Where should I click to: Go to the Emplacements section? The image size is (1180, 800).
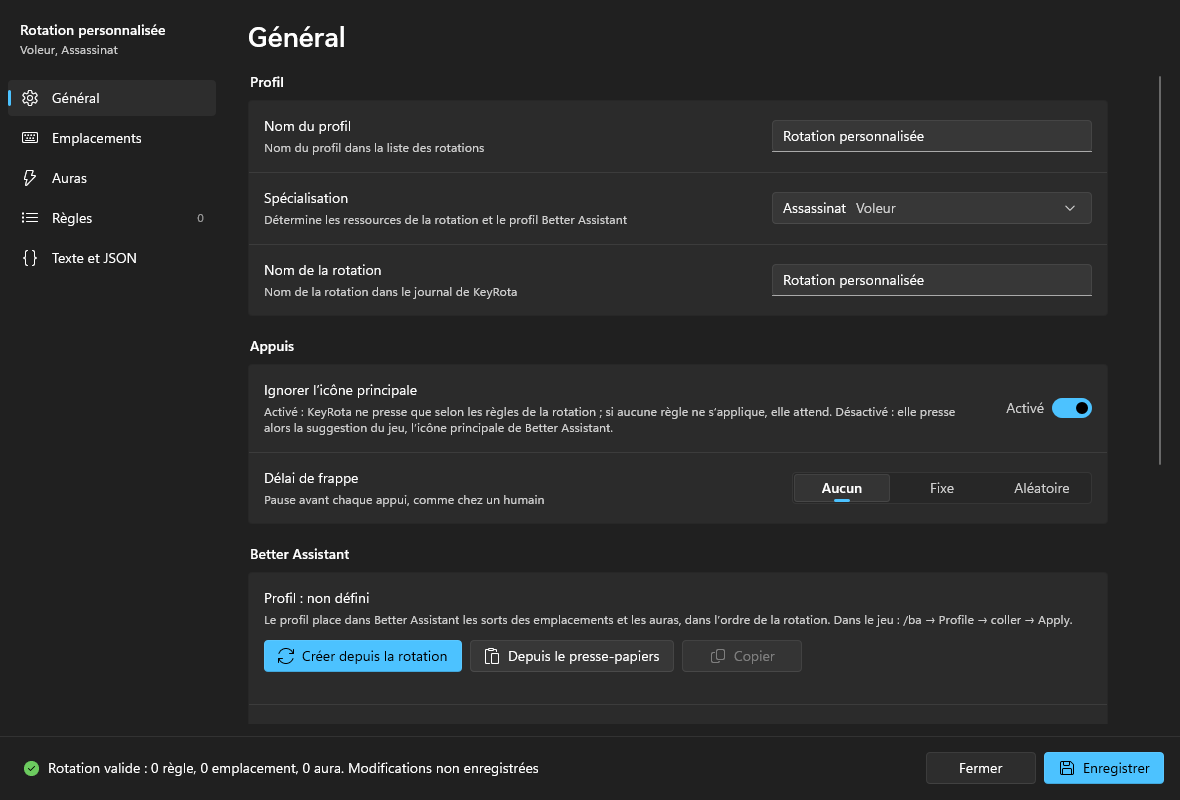click(x=112, y=138)
